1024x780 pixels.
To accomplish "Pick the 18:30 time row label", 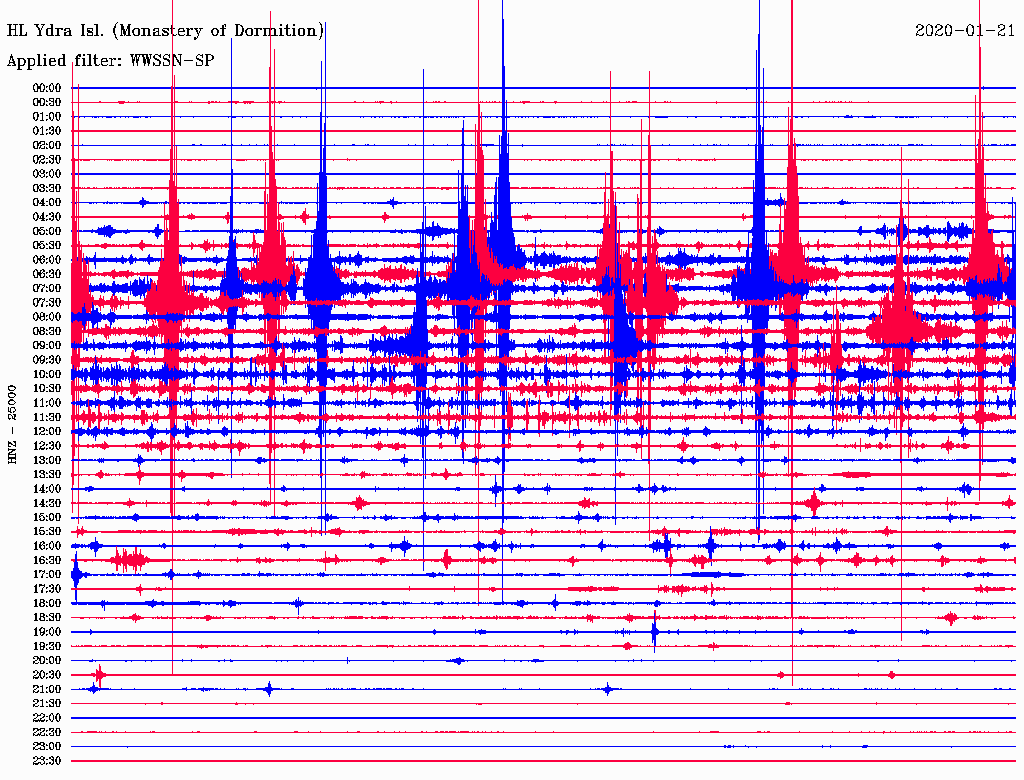I will [x=47, y=618].
